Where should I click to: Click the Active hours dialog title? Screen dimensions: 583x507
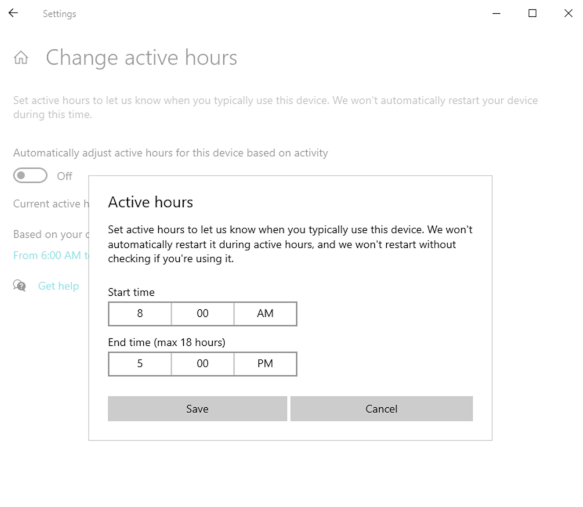tap(151, 202)
